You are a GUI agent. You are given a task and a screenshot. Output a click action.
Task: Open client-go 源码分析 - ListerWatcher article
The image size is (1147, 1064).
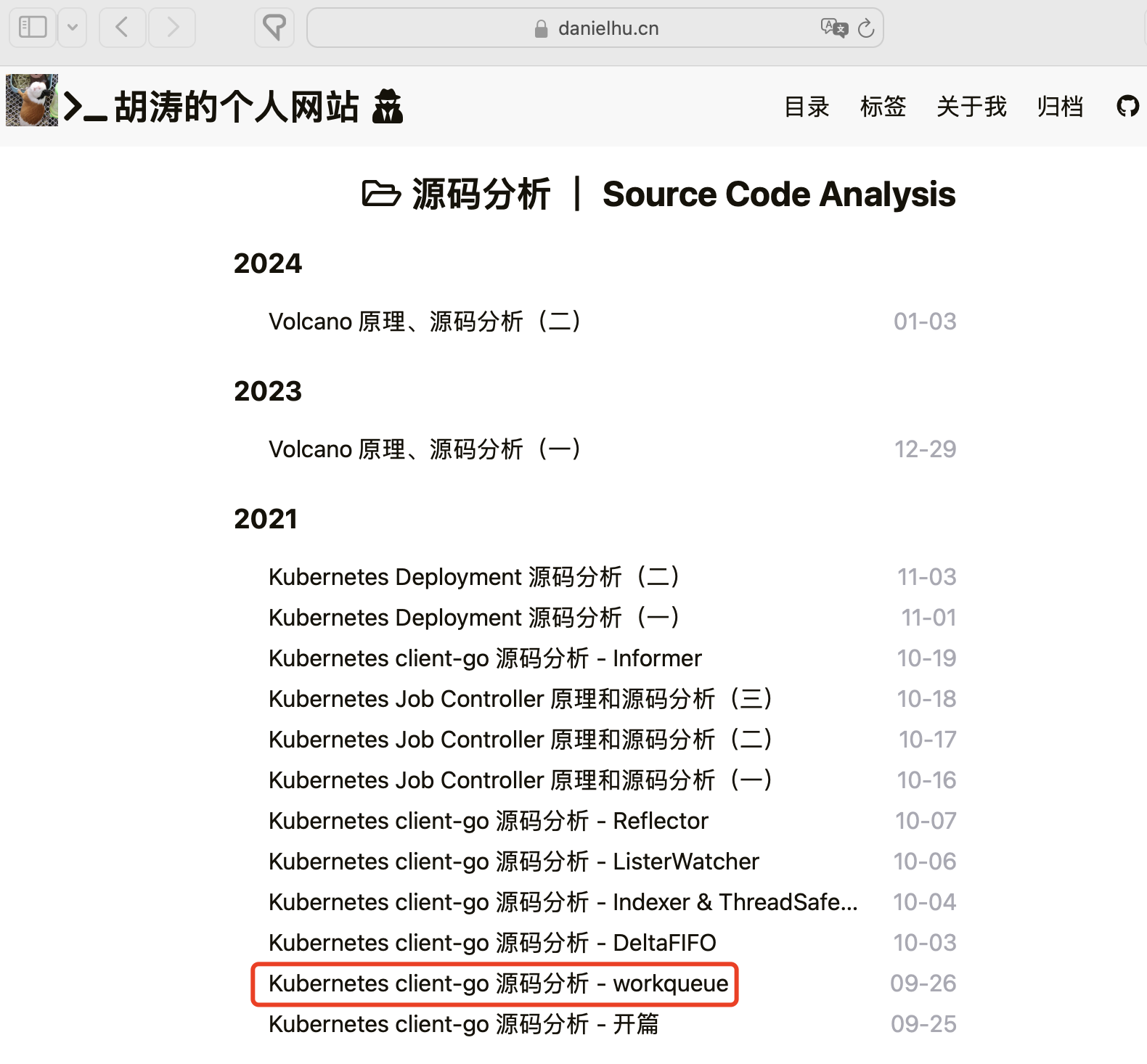coord(514,861)
